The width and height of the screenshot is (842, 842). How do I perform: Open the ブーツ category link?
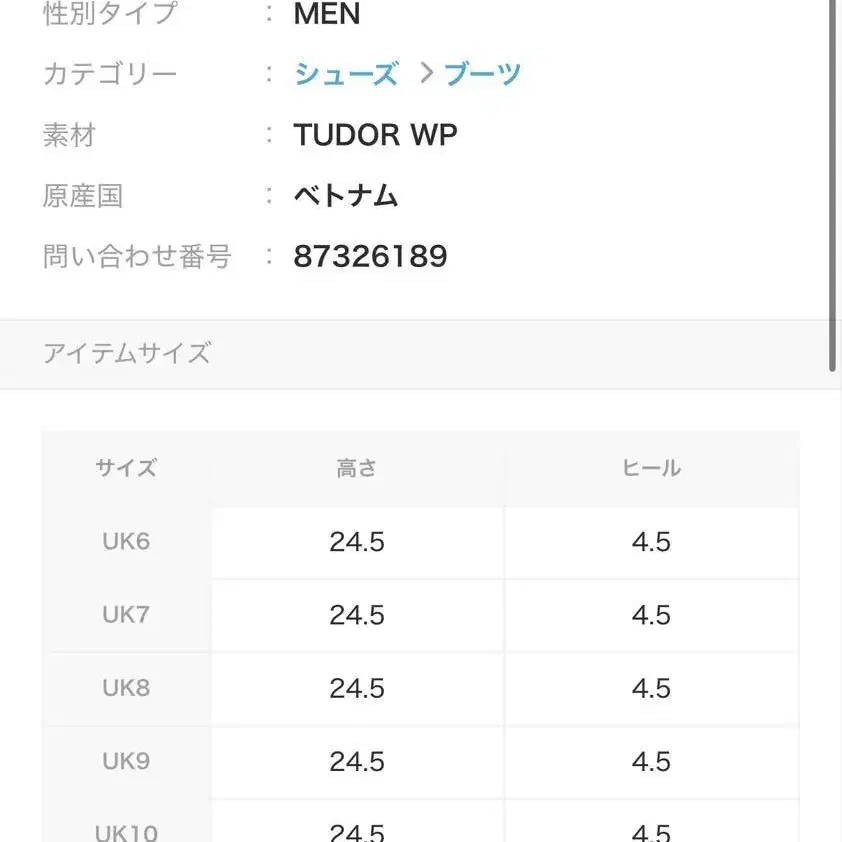click(483, 74)
